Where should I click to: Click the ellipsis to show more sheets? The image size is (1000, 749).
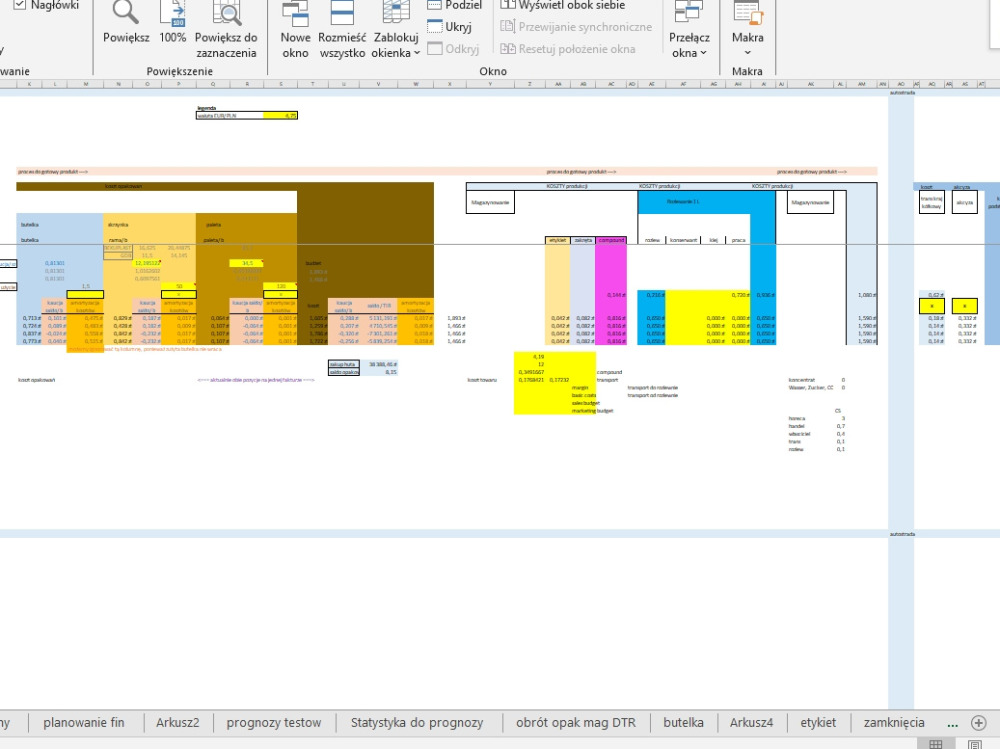(952, 723)
